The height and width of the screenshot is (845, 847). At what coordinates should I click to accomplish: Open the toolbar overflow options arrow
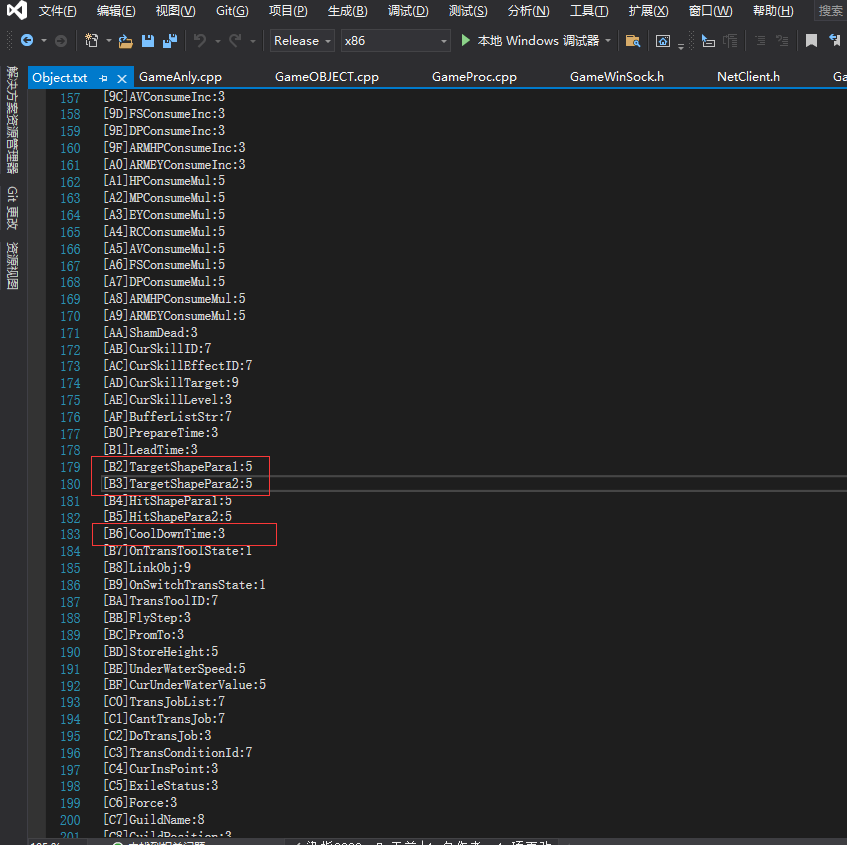pyautogui.click(x=681, y=46)
